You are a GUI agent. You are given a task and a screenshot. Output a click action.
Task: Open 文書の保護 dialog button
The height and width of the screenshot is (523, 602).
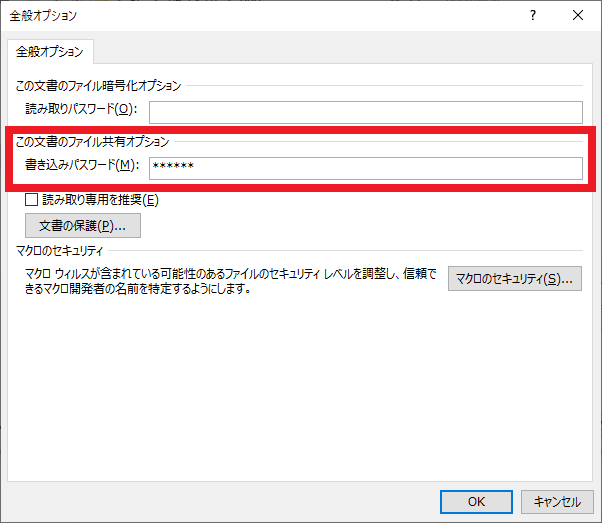pos(83,226)
